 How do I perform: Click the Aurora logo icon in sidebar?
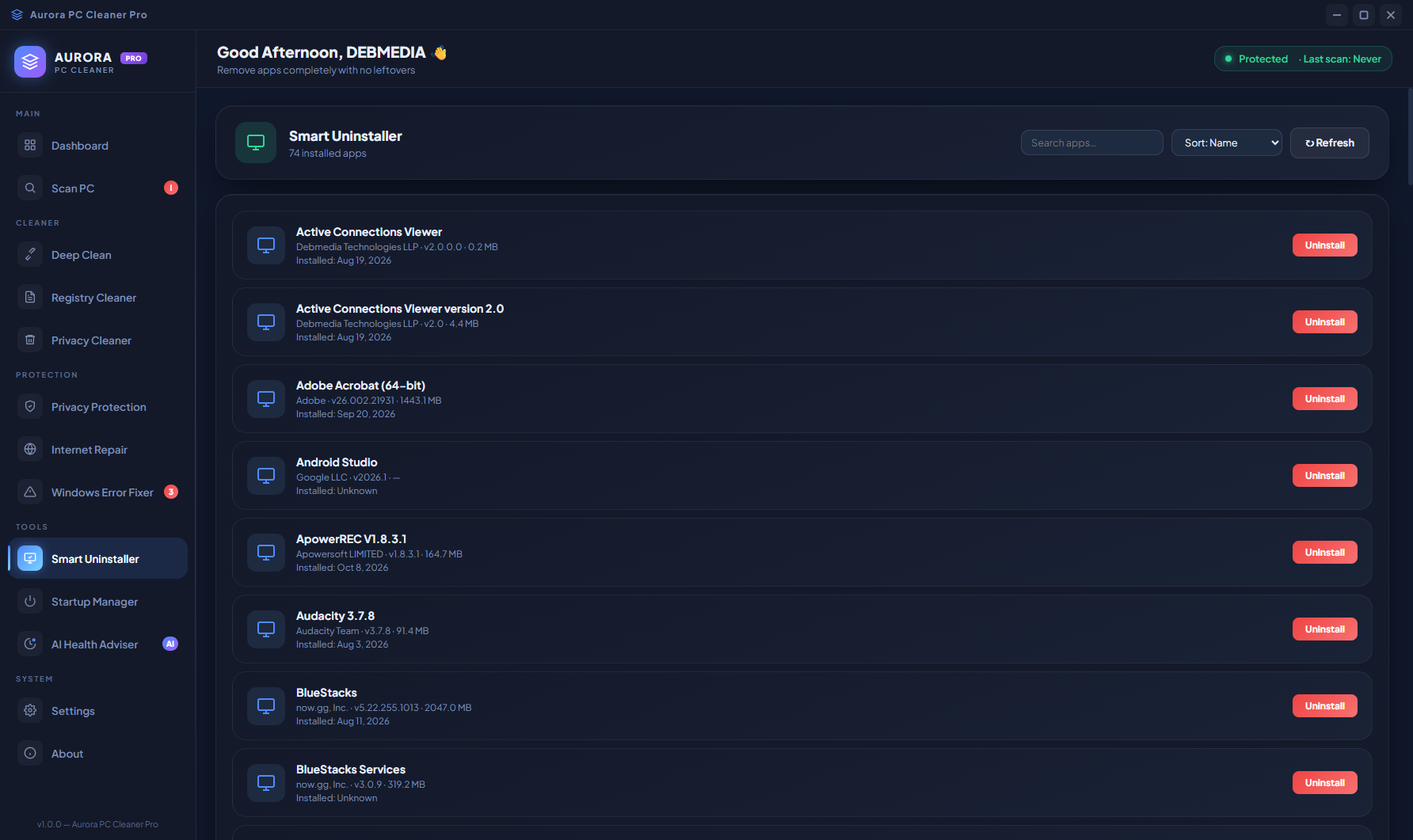(30, 62)
